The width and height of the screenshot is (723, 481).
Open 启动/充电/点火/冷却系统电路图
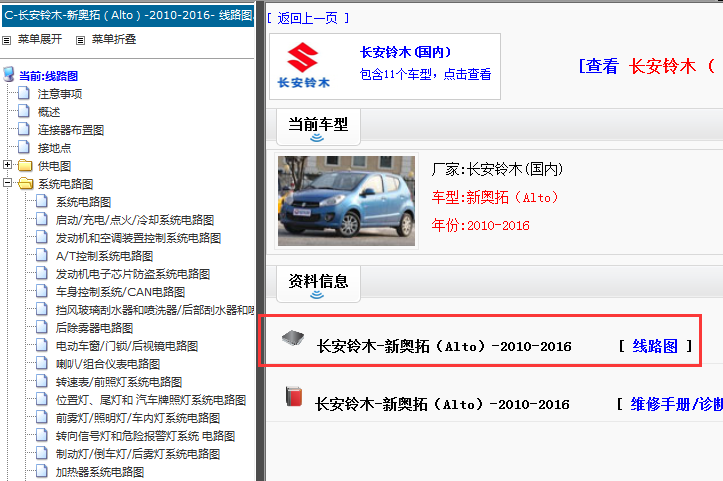tap(135, 220)
